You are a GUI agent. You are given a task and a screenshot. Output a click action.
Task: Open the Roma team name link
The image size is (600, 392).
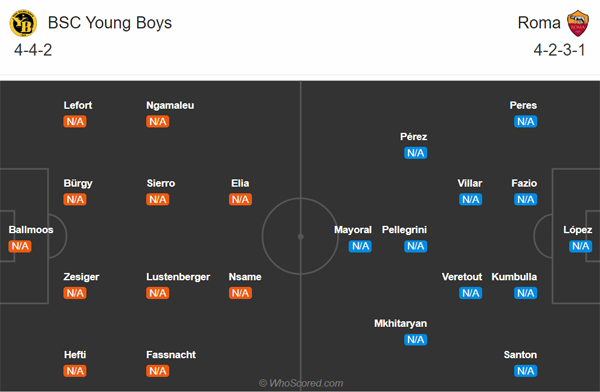click(x=539, y=23)
